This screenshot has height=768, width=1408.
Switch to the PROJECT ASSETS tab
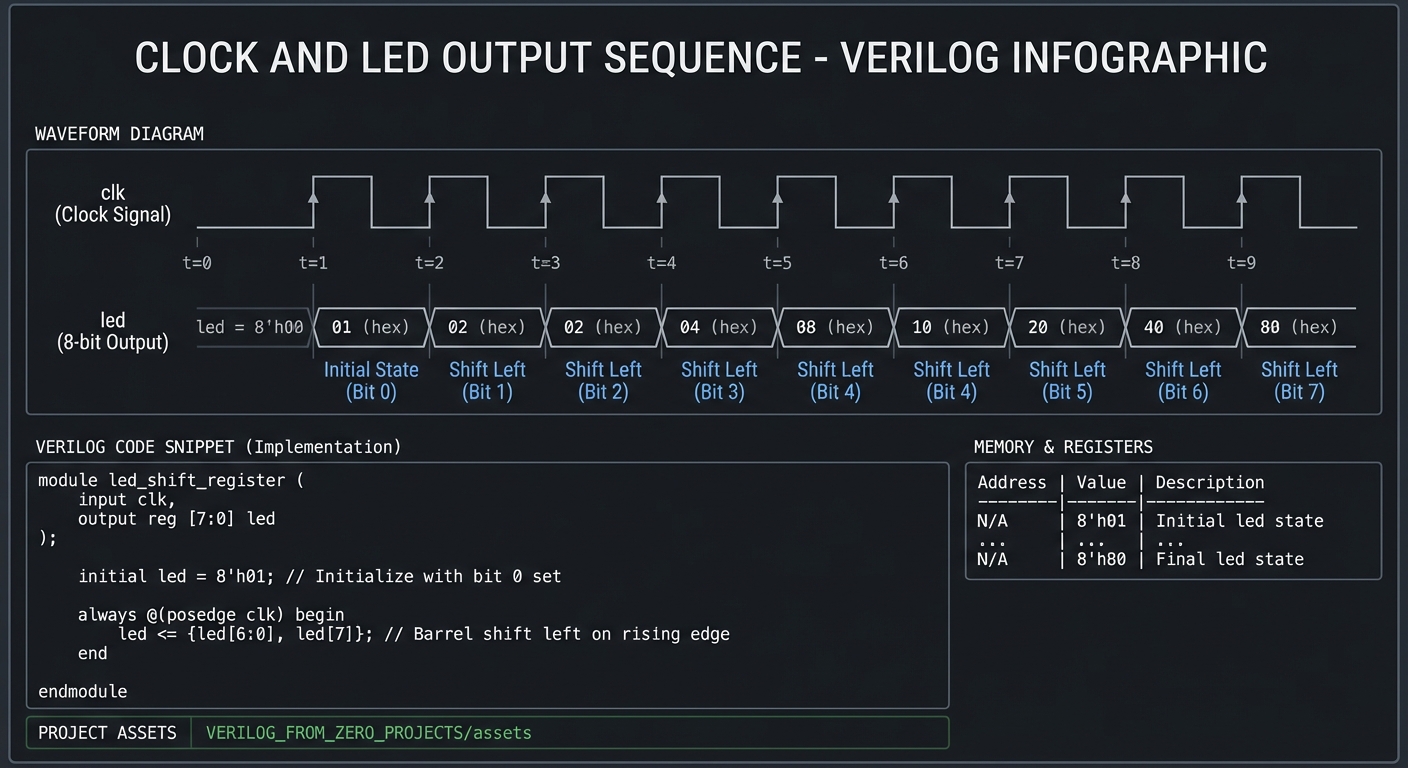pyautogui.click(x=107, y=732)
